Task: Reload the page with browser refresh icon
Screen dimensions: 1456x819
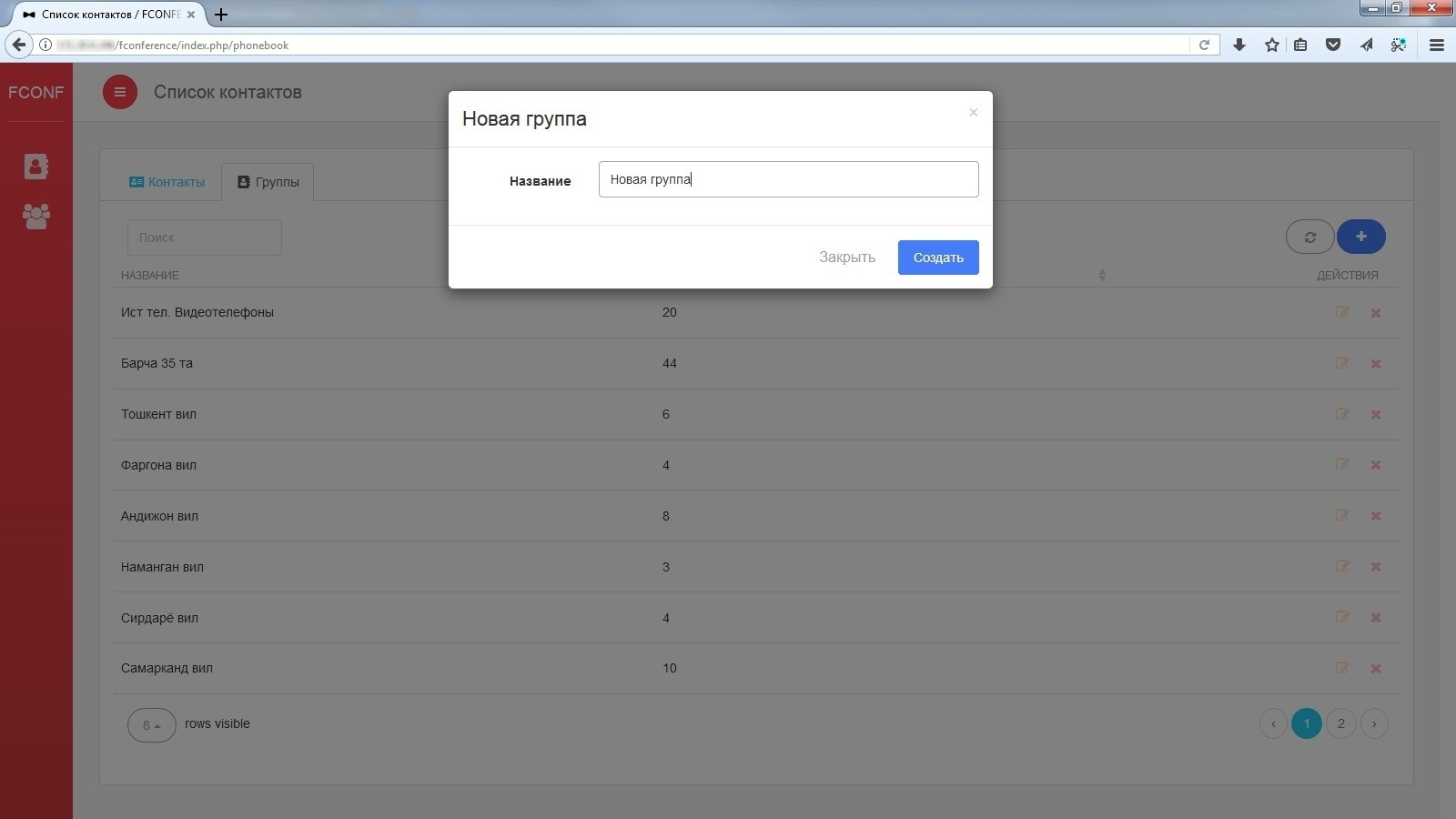Action: [1204, 45]
